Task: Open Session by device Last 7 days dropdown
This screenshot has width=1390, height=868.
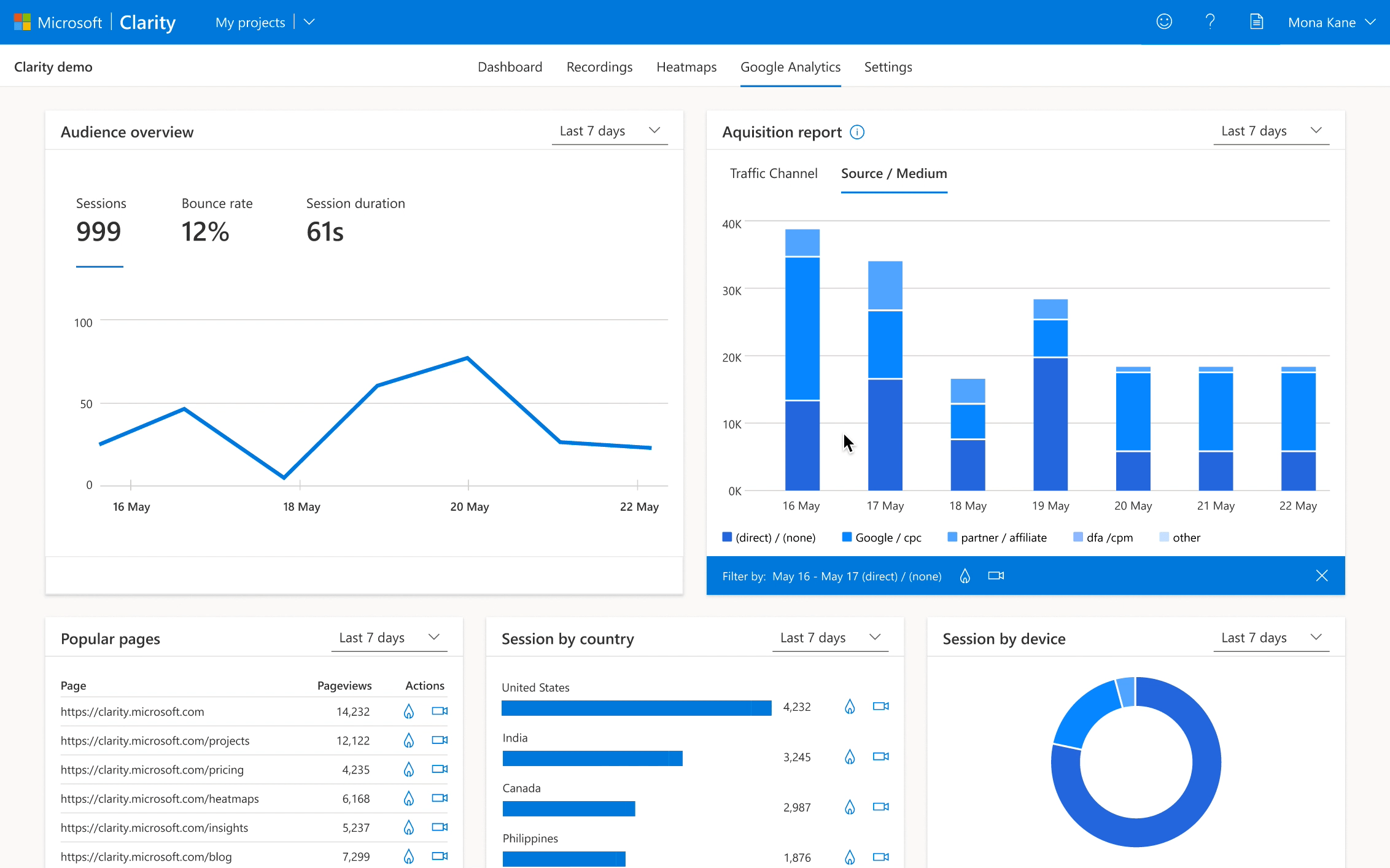Action: (x=1272, y=638)
